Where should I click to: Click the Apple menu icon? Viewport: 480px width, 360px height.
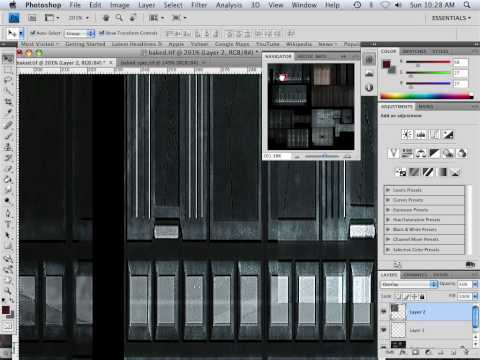pos(12,5)
